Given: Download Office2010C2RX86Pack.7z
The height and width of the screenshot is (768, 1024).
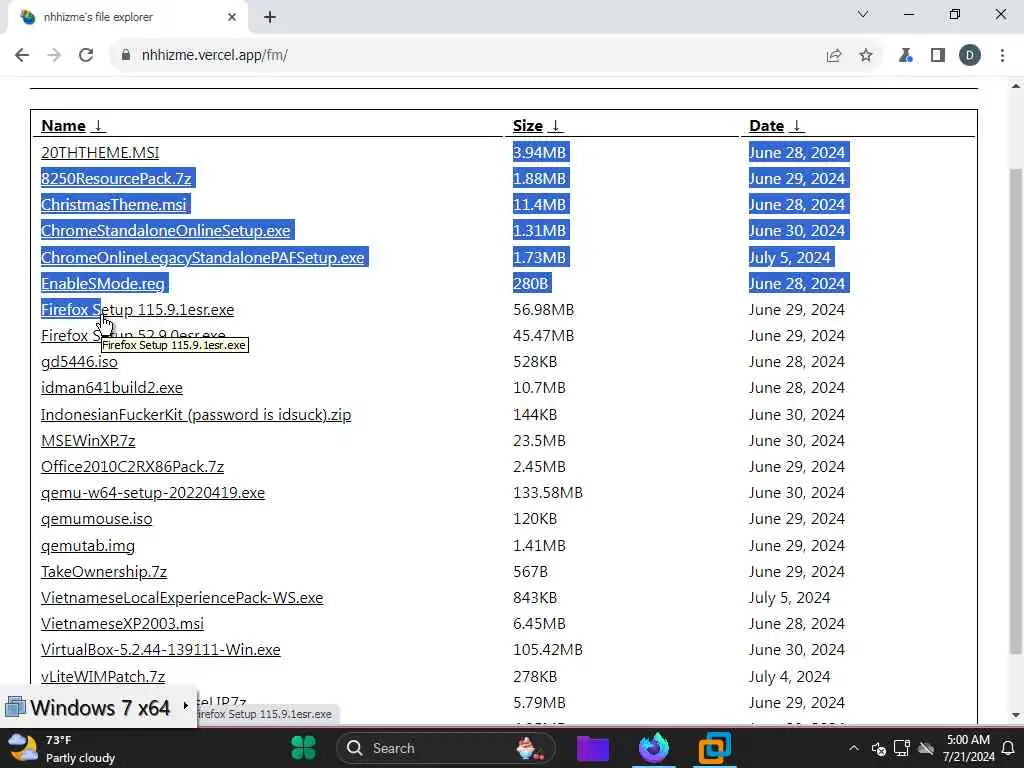Looking at the screenshot, I should (x=133, y=467).
